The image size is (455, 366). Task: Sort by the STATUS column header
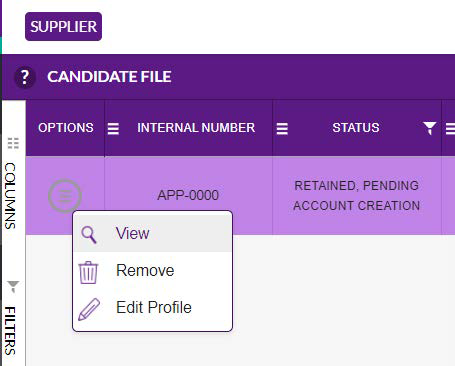tap(356, 128)
